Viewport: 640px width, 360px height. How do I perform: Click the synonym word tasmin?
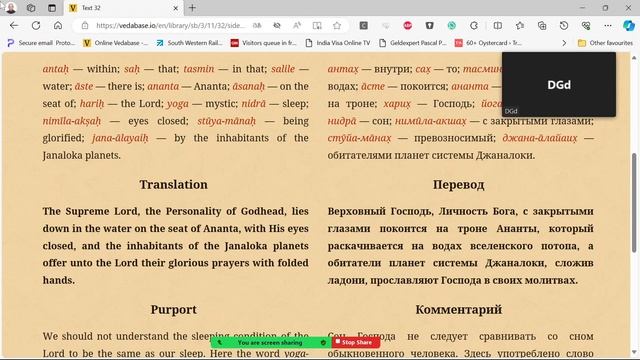point(199,69)
